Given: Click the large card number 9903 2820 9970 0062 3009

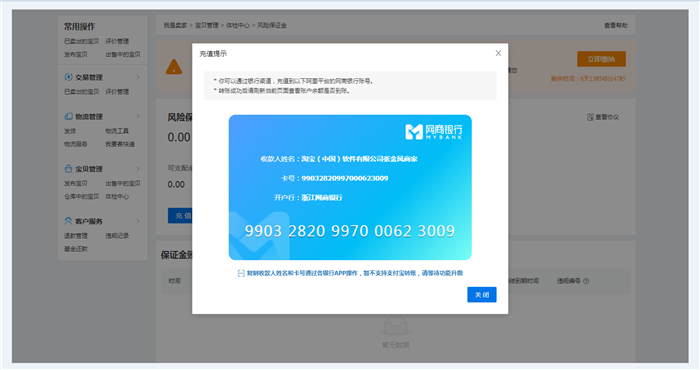Looking at the screenshot, I should 350,231.
